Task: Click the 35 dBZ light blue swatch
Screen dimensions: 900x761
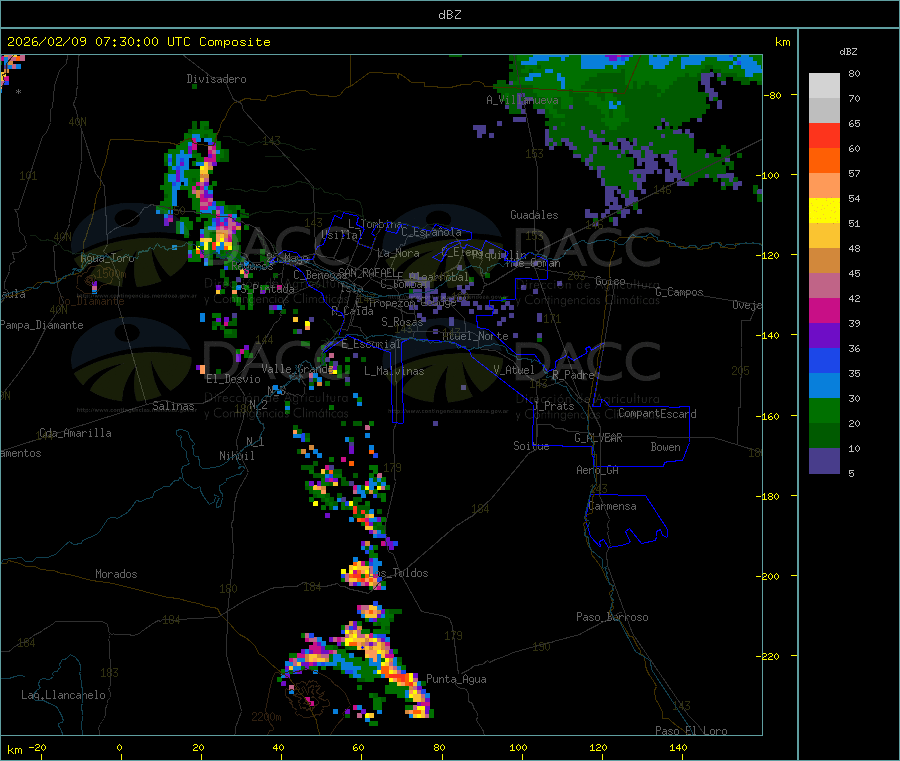Action: click(824, 386)
